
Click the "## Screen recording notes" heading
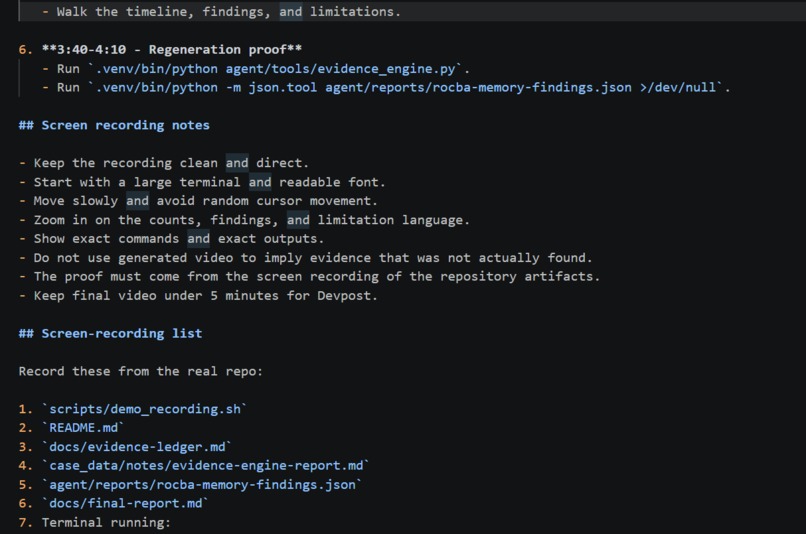tap(114, 125)
